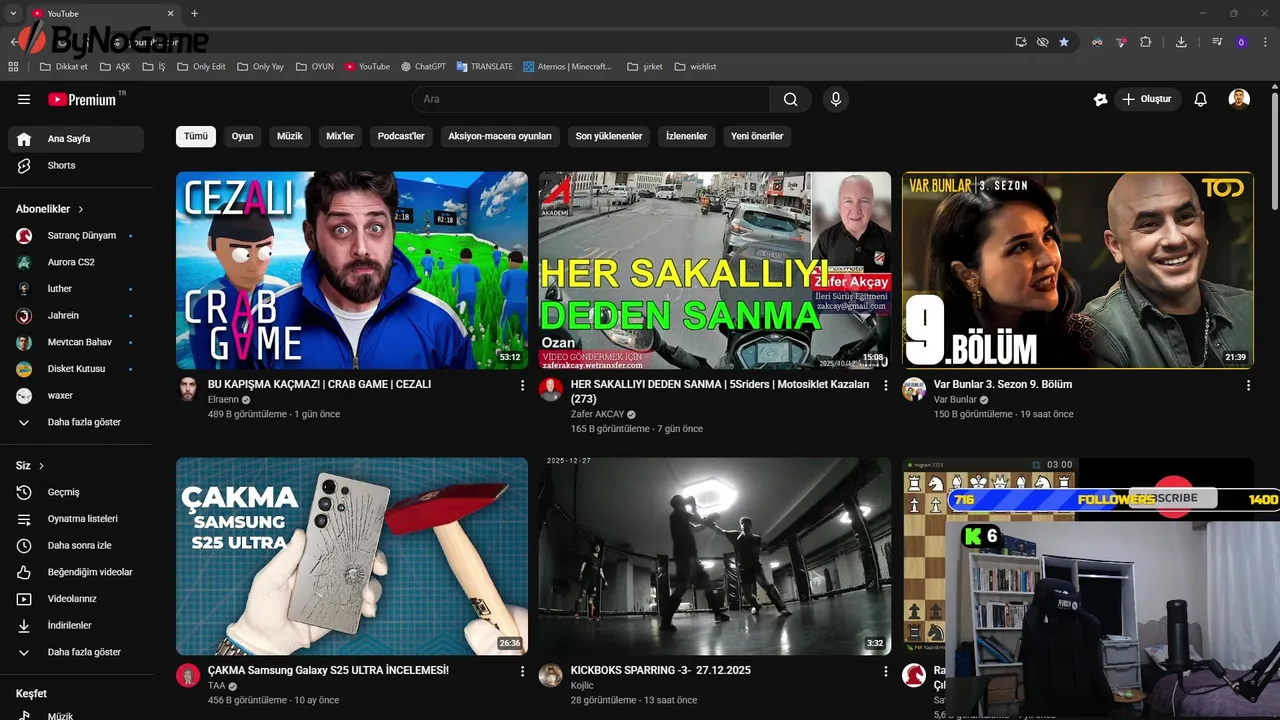1280x720 pixels.
Task: Click the install app icon in address bar
Action: click(x=1021, y=42)
